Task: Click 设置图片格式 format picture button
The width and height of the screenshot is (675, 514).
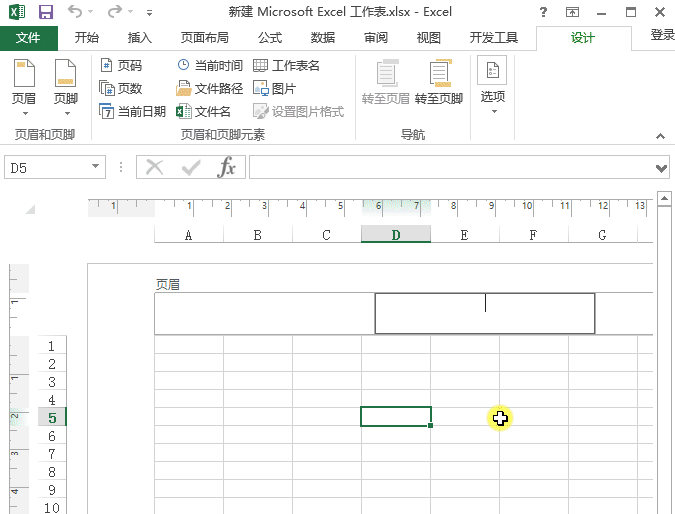Action: pos(299,111)
